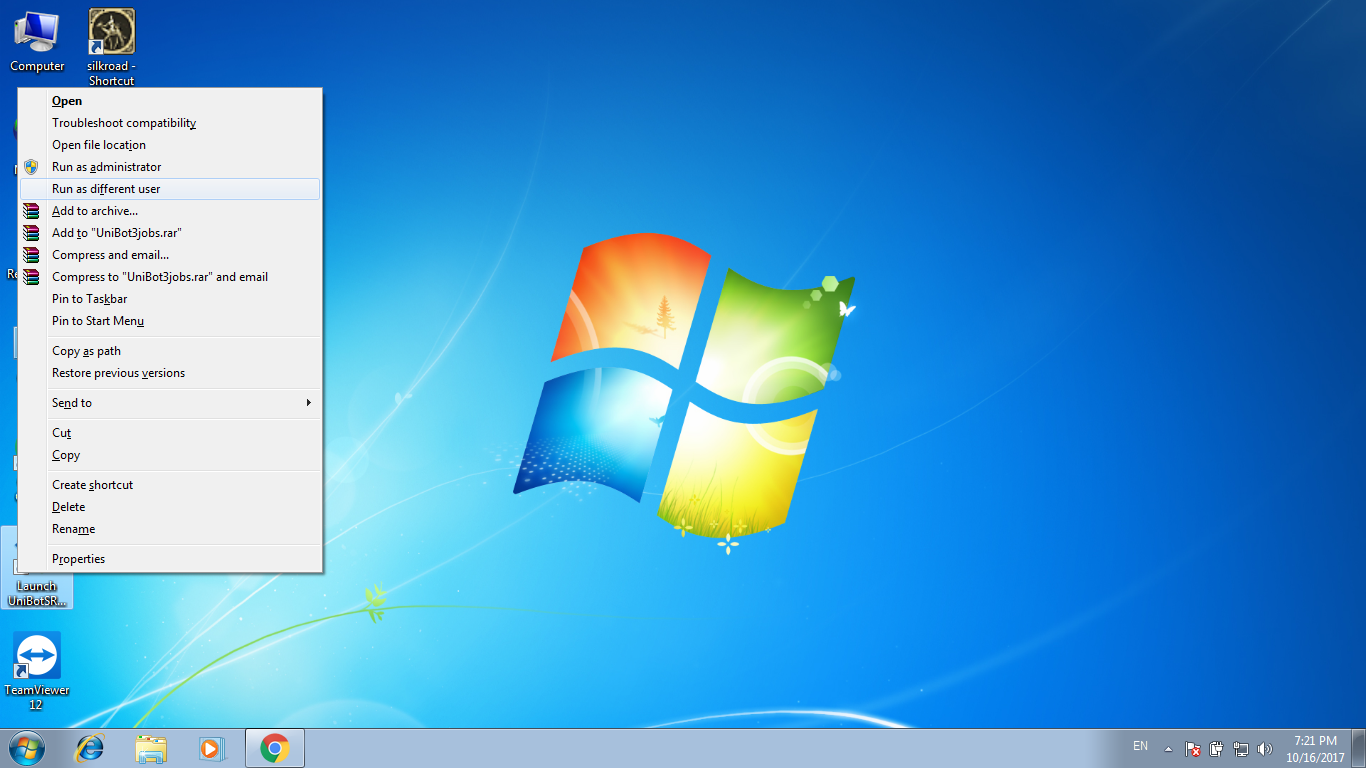Choose Rename in context menu
This screenshot has height=768, width=1366.
170,529
